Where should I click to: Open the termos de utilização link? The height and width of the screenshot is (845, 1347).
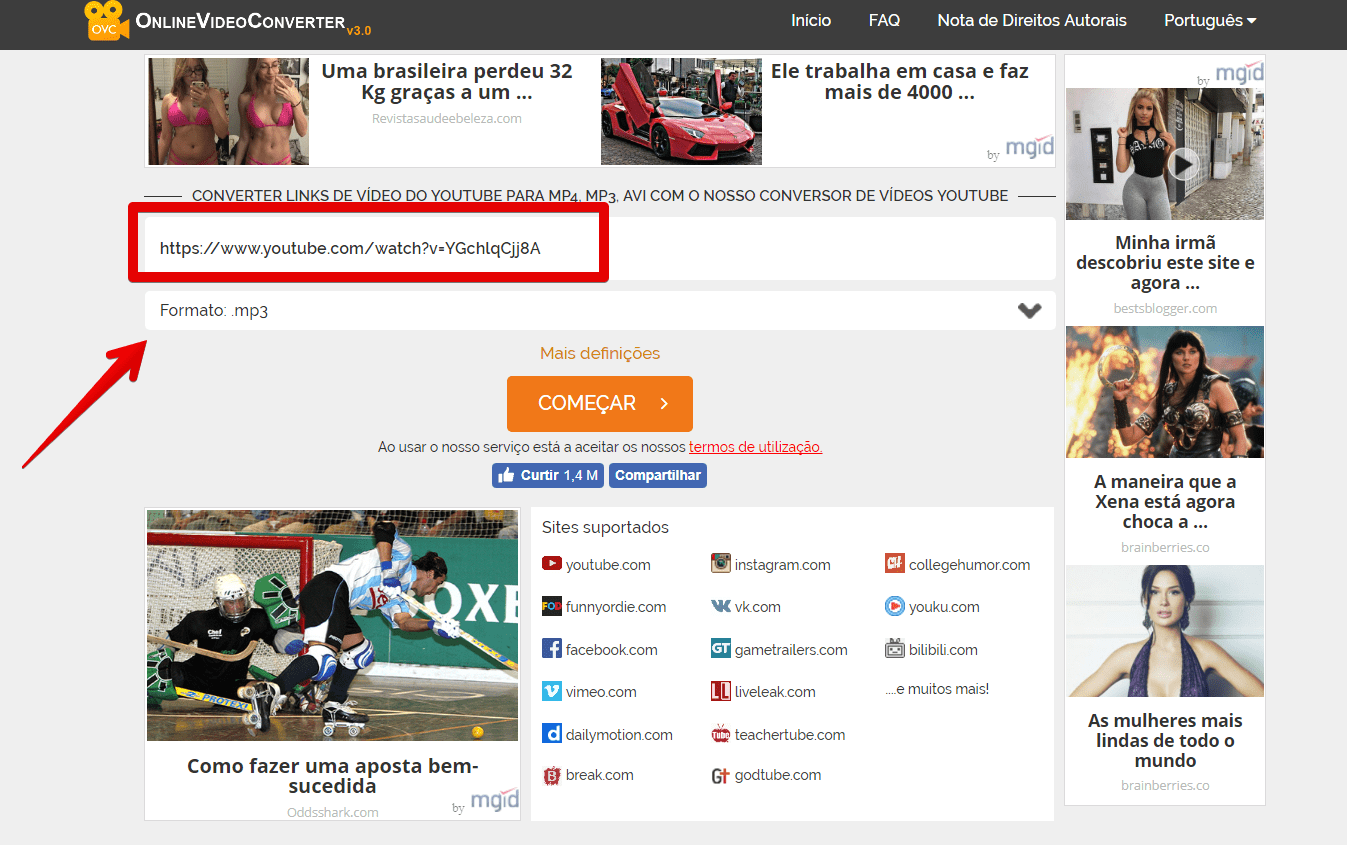pos(755,447)
